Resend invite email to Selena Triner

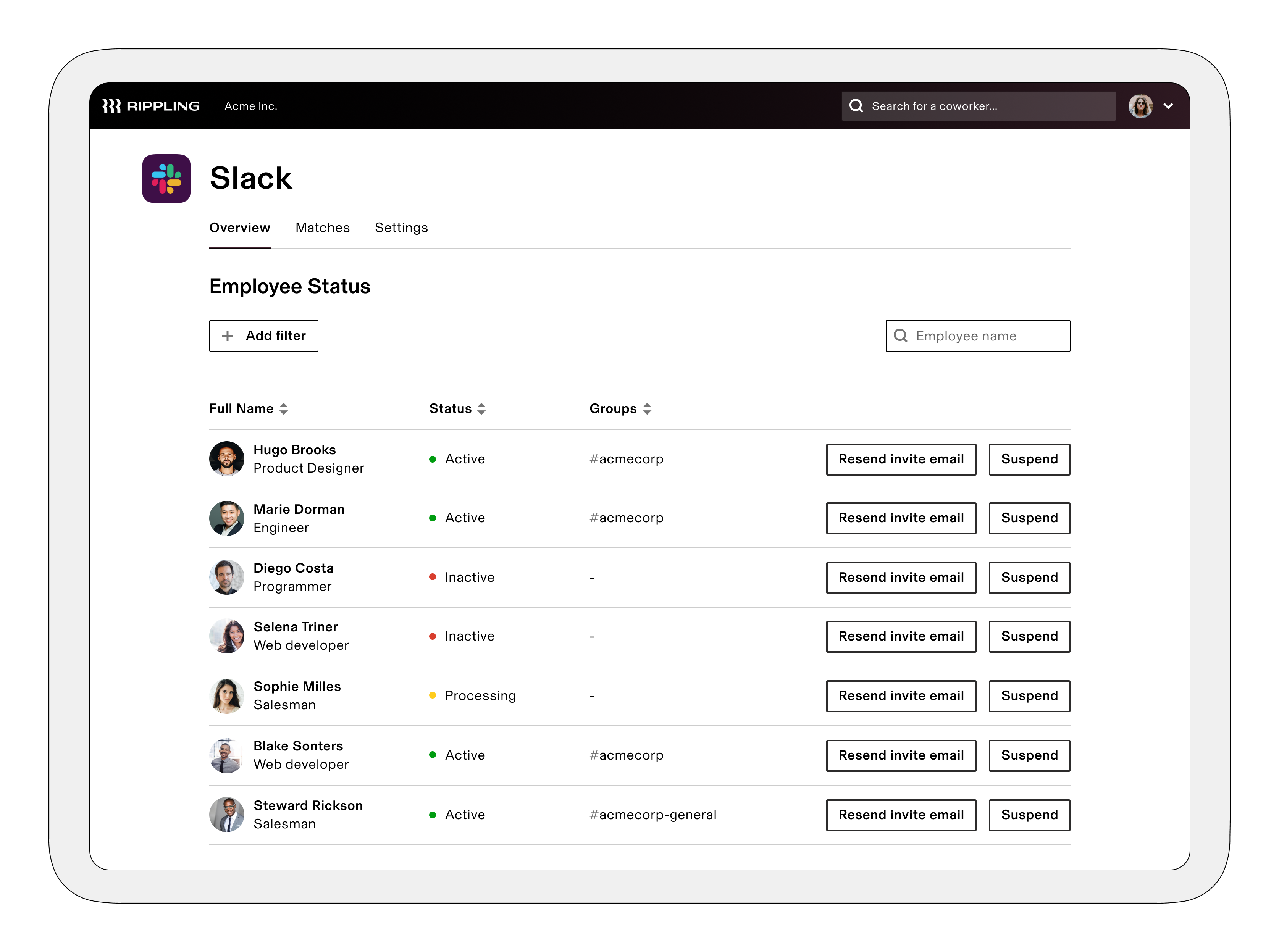click(901, 636)
